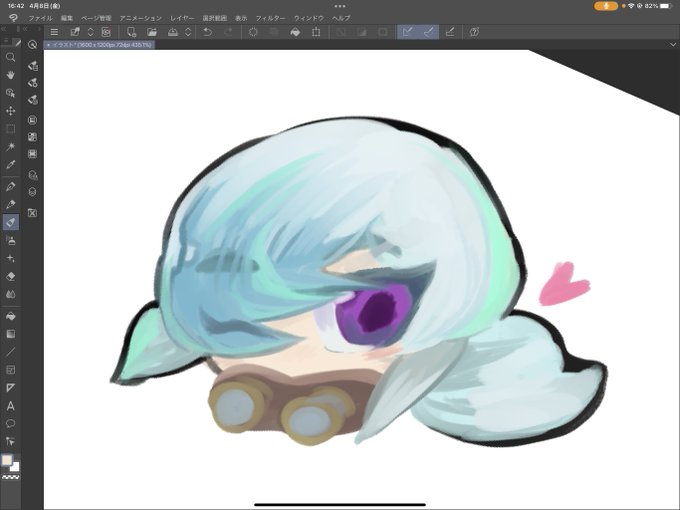Open the ヘルプ menu

(341, 18)
